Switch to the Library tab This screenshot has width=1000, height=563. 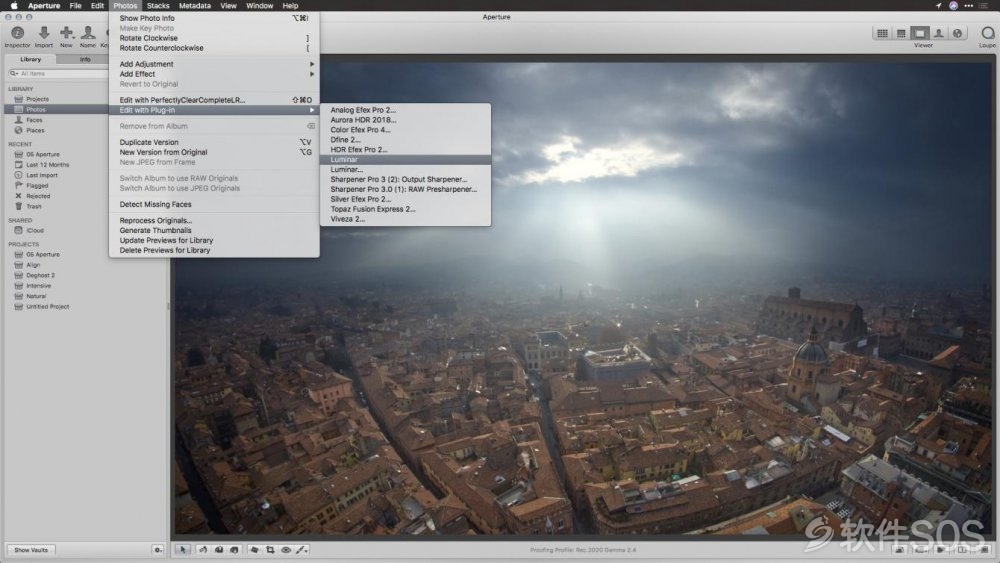(x=31, y=59)
